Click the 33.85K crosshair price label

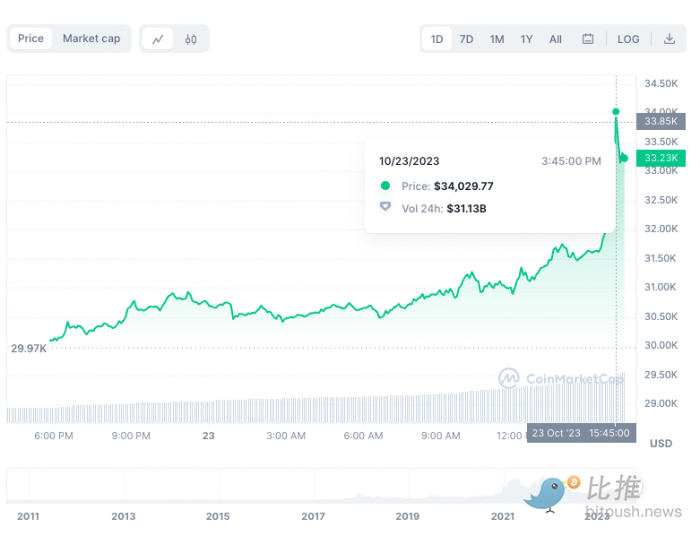[661, 121]
